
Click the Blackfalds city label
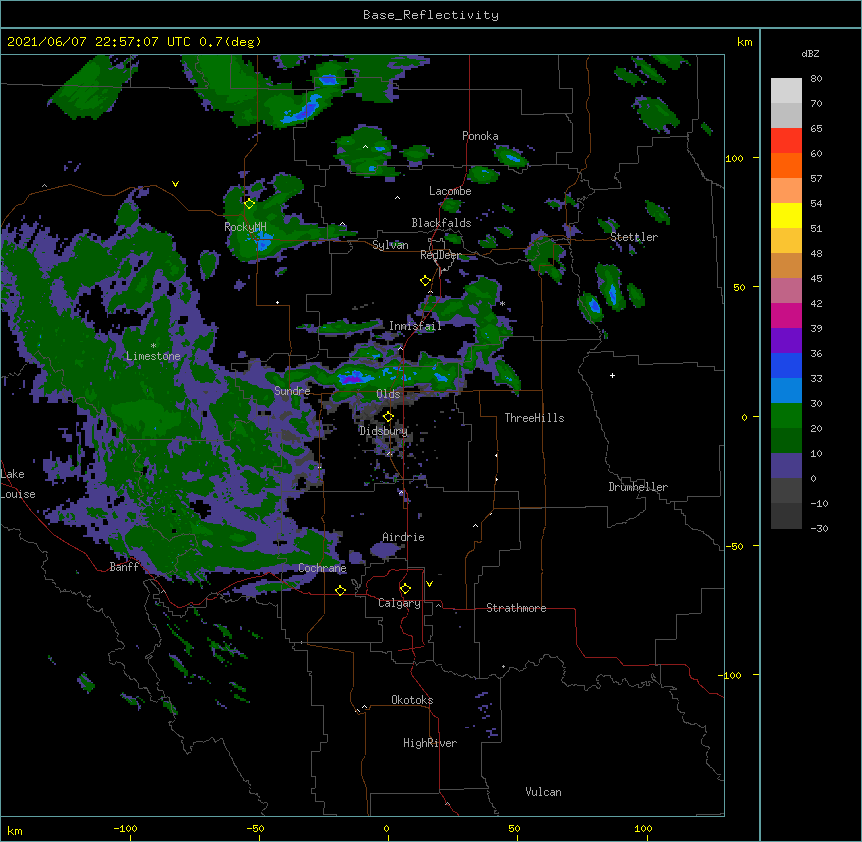tap(441, 223)
